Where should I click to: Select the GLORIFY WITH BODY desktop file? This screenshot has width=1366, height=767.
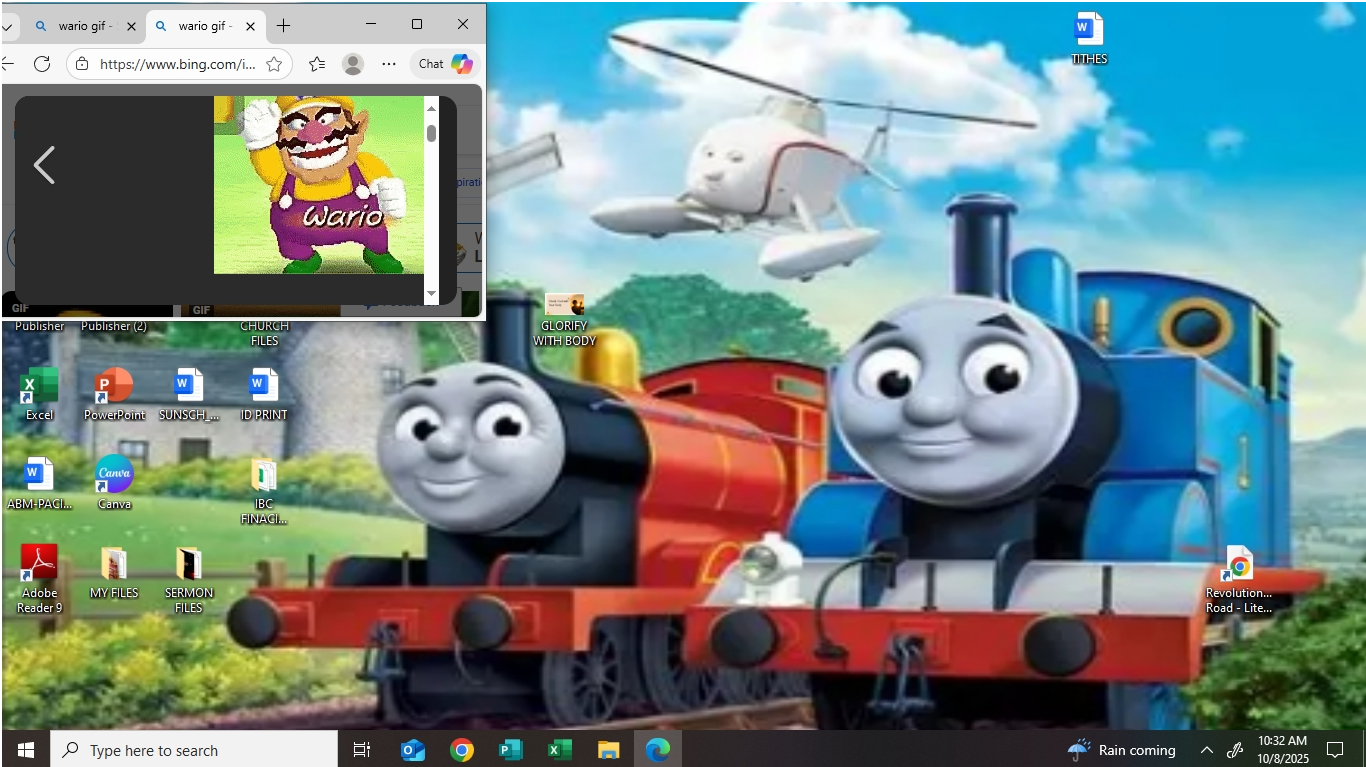[x=564, y=320]
